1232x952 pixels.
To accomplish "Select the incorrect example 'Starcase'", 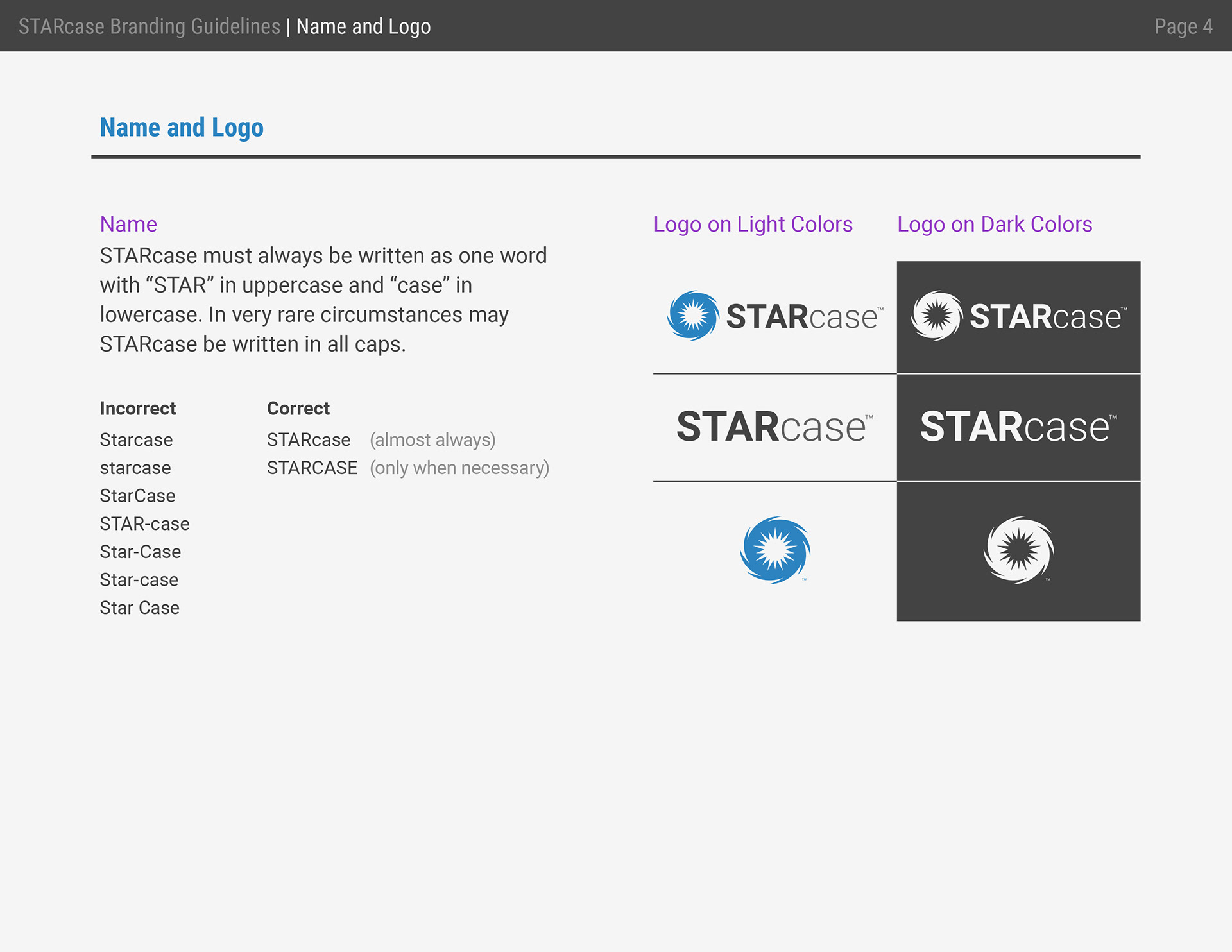I will tap(136, 439).
